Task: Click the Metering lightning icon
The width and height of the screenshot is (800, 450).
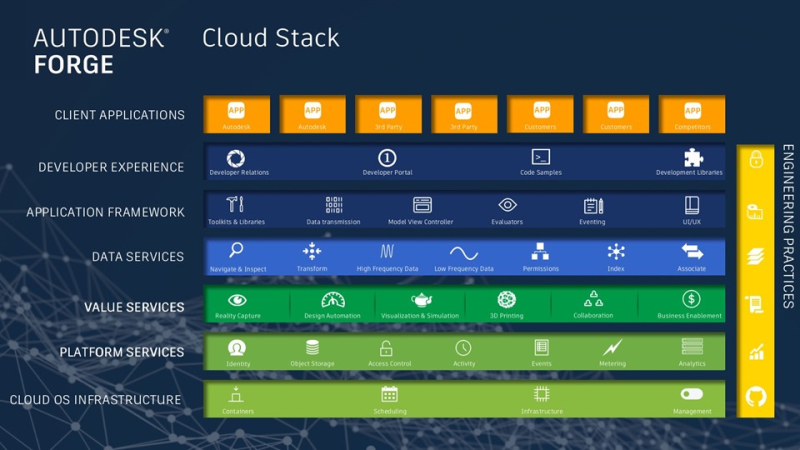Action: tap(612, 347)
